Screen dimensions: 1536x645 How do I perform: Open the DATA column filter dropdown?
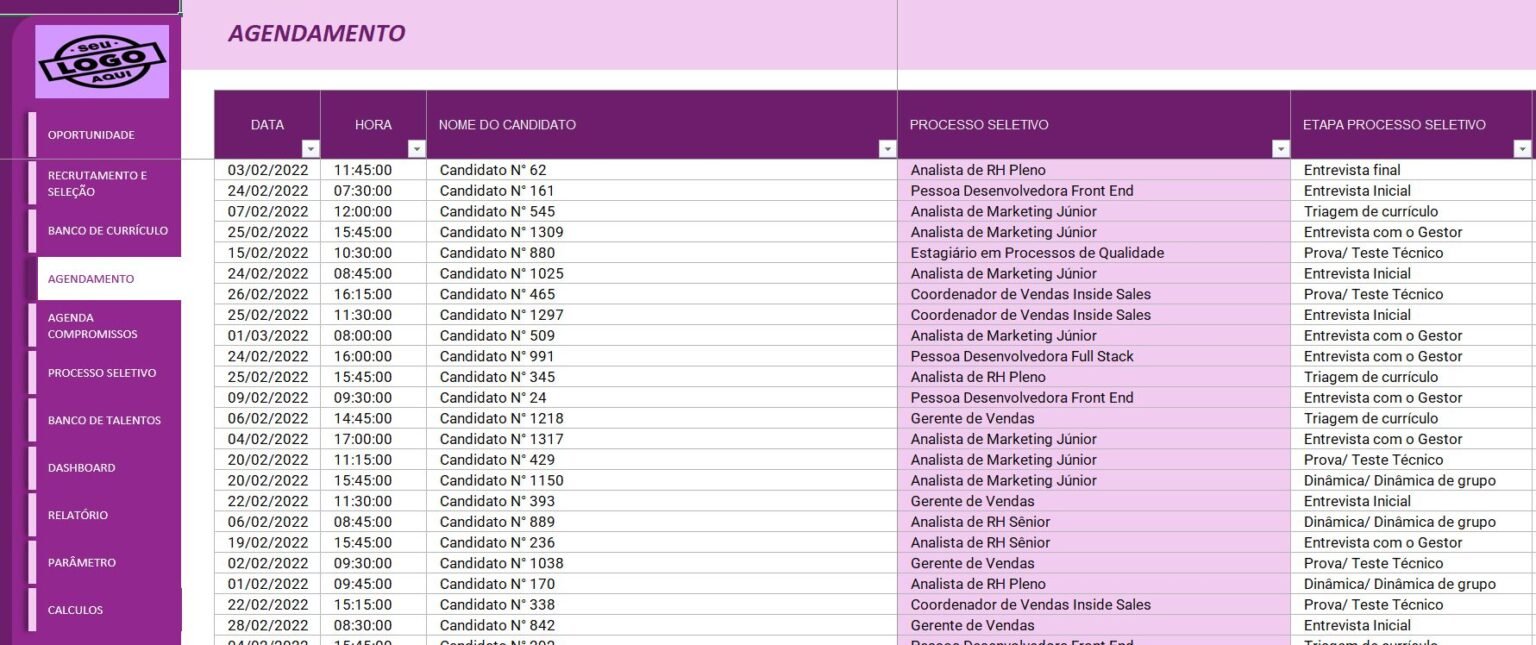[310, 149]
